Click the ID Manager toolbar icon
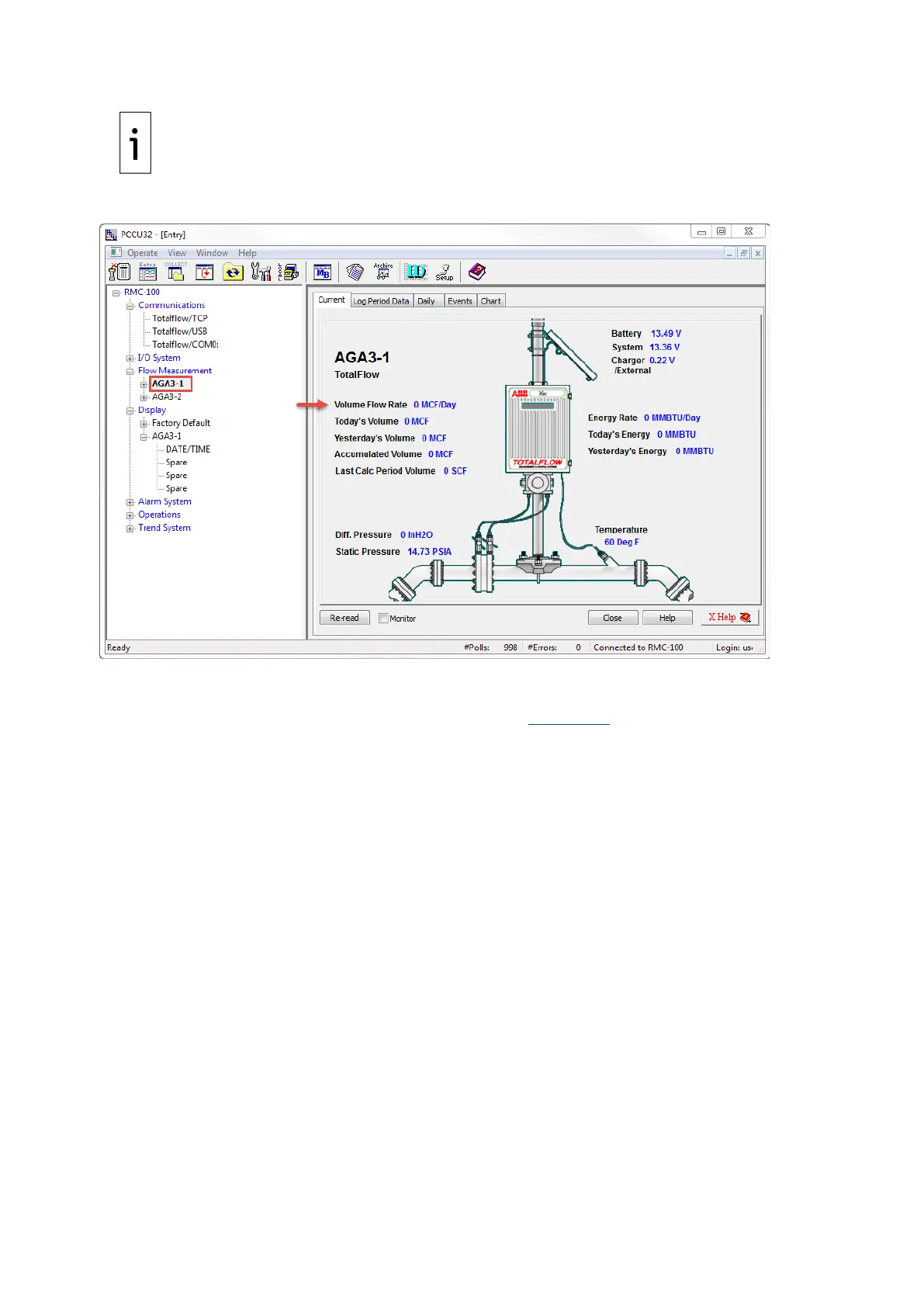The image size is (924, 1307). (416, 272)
